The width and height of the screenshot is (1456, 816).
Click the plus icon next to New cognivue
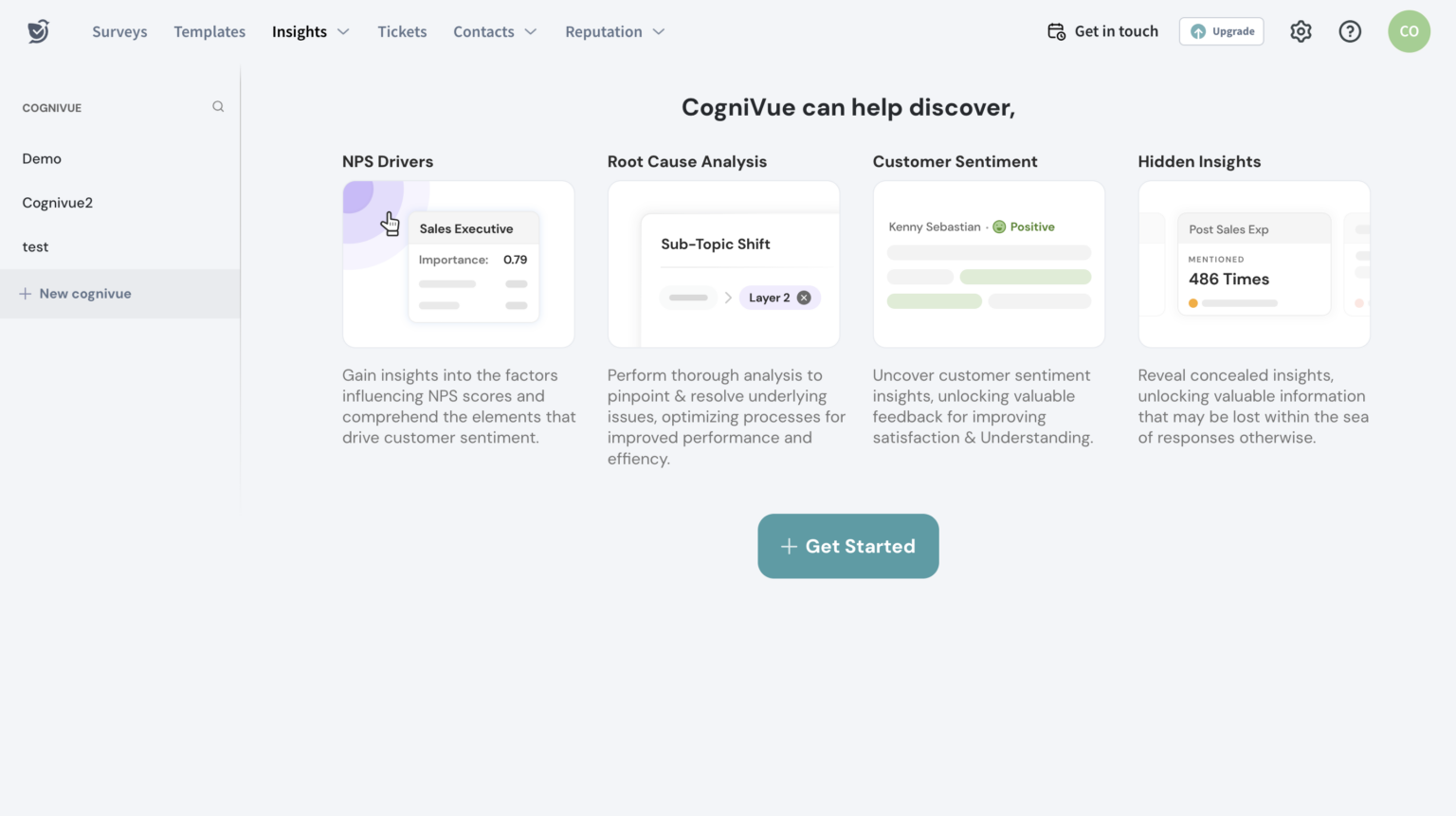[26, 293]
